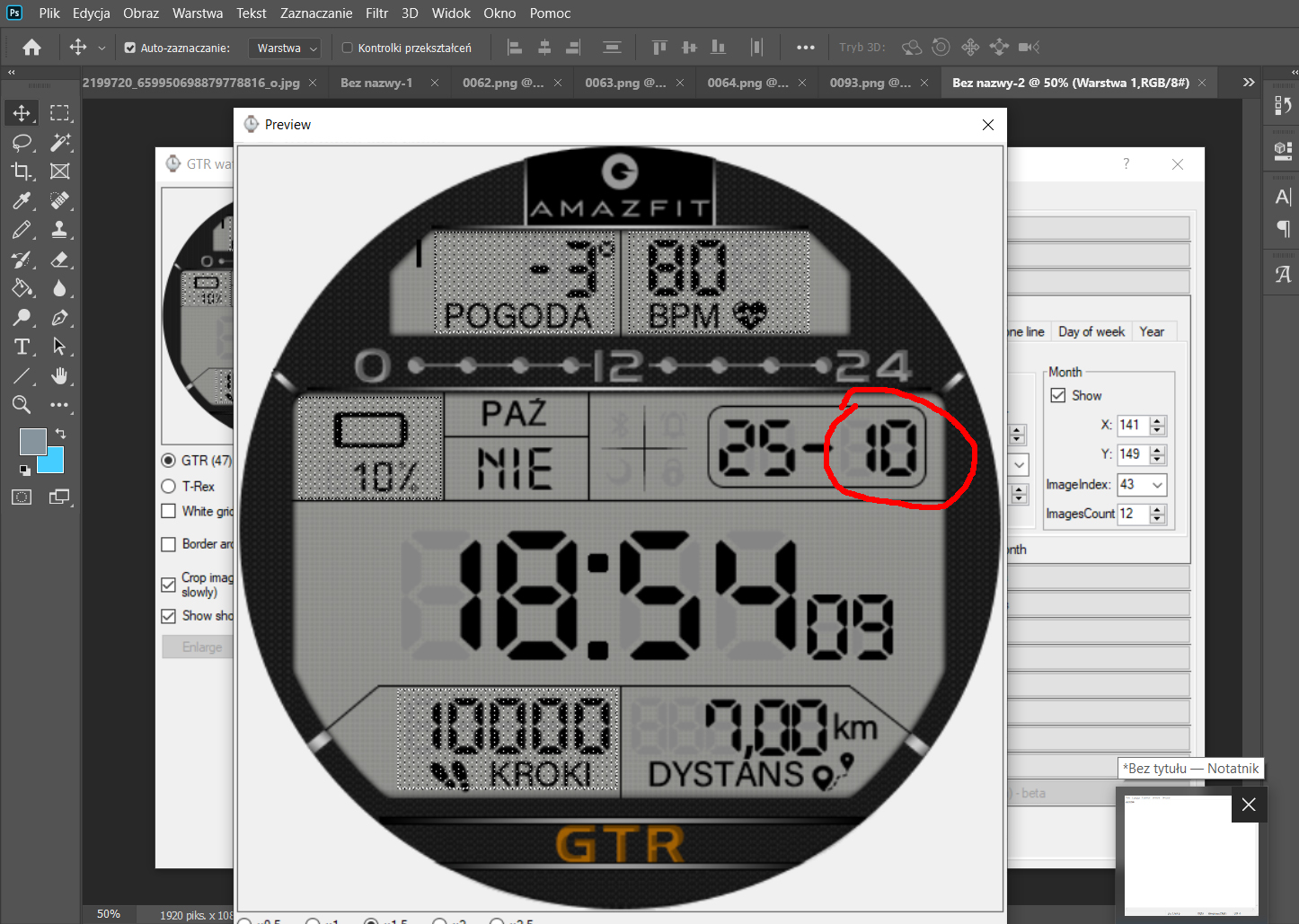Uncheck the Crop image checkbox
The width and height of the screenshot is (1299, 924).
[168, 585]
